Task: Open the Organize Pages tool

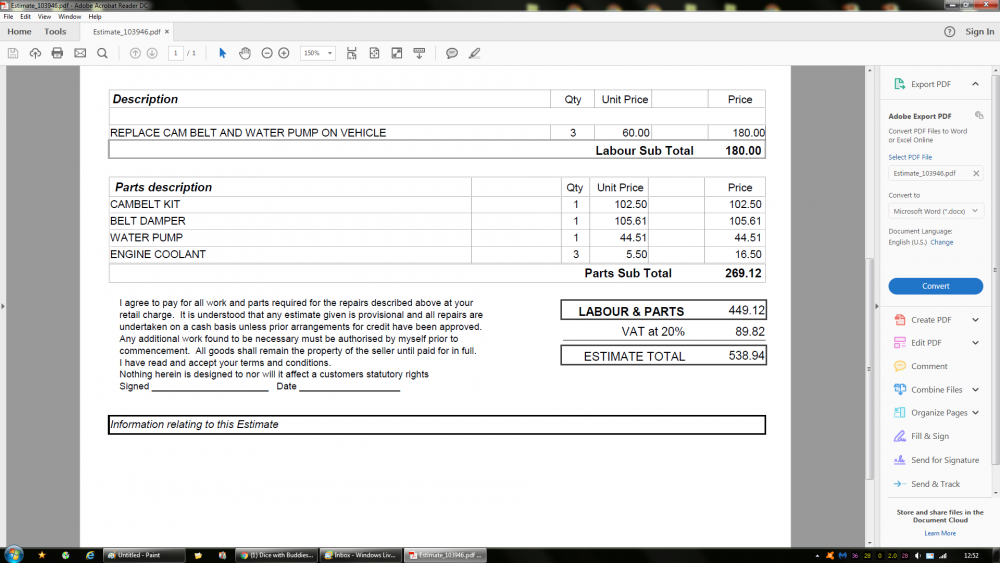Action: click(939, 413)
